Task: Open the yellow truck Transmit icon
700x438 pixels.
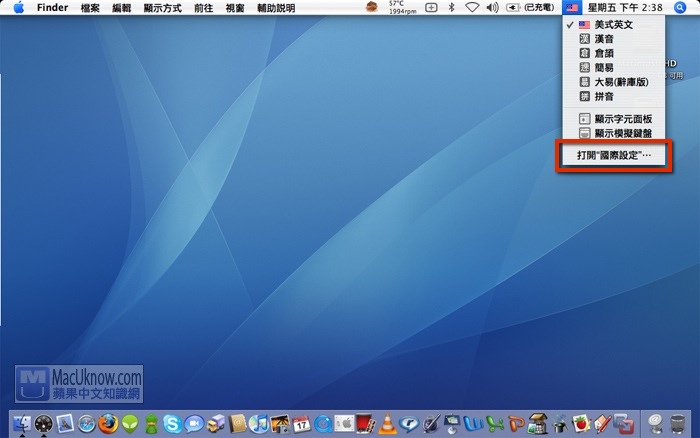Action: (216, 423)
